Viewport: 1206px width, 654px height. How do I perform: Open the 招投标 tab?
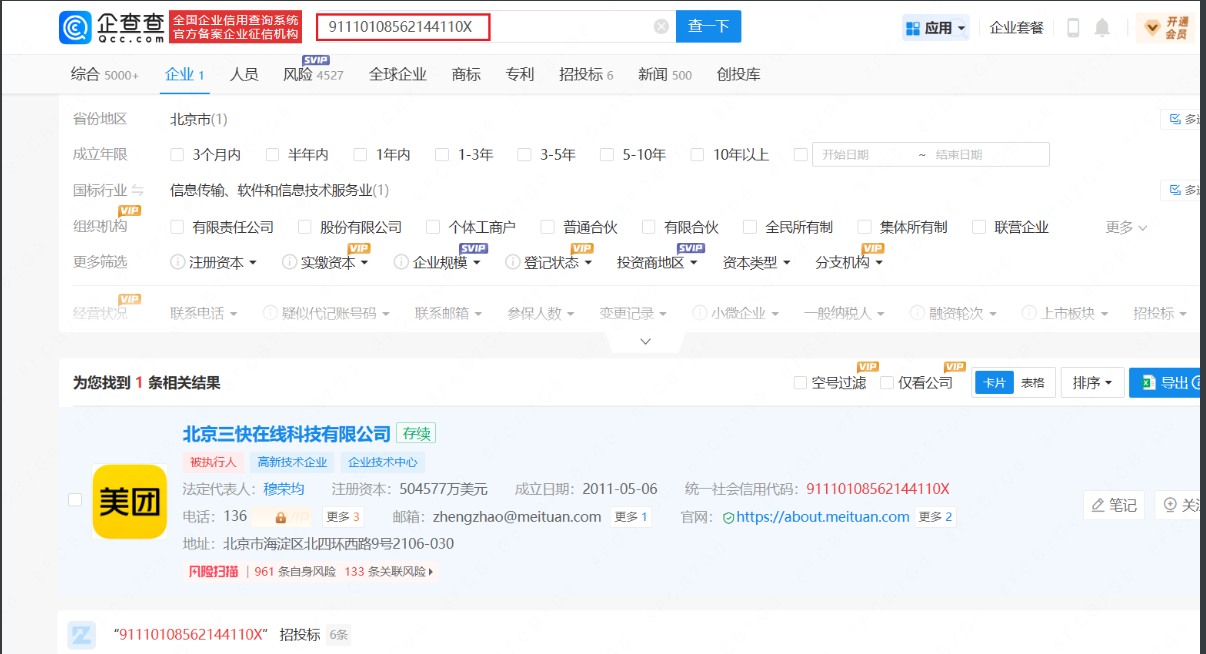[x=586, y=75]
